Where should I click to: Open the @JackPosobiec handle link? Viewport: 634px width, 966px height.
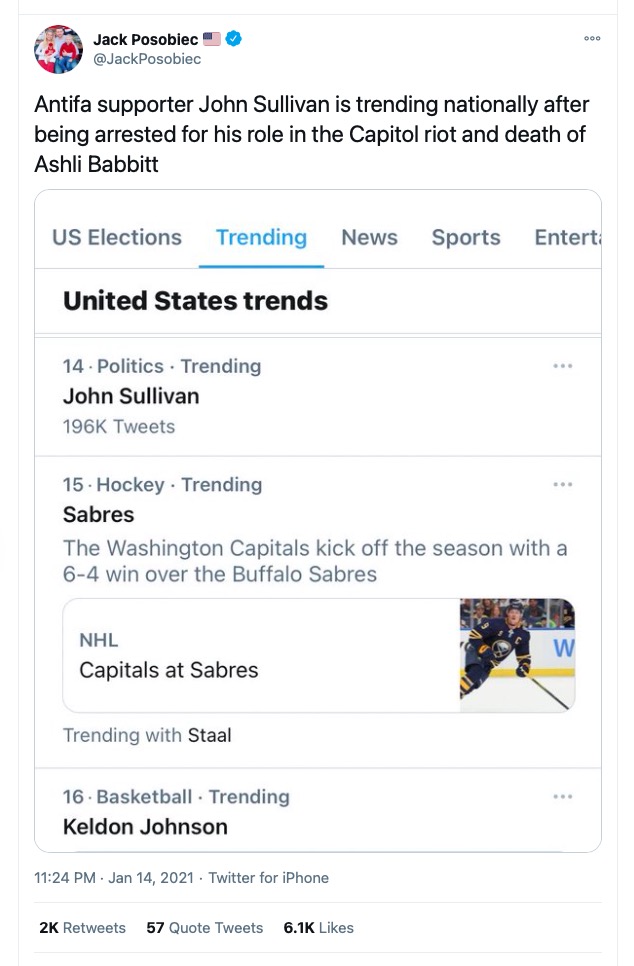147,59
